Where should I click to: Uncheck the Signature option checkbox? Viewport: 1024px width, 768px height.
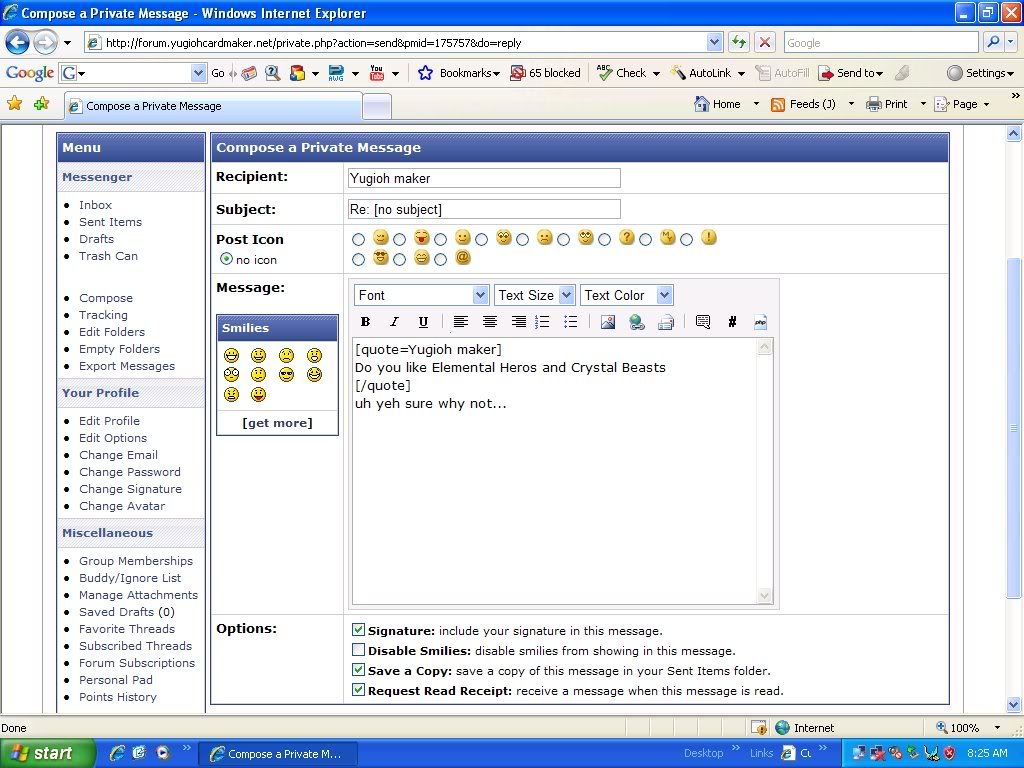358,630
